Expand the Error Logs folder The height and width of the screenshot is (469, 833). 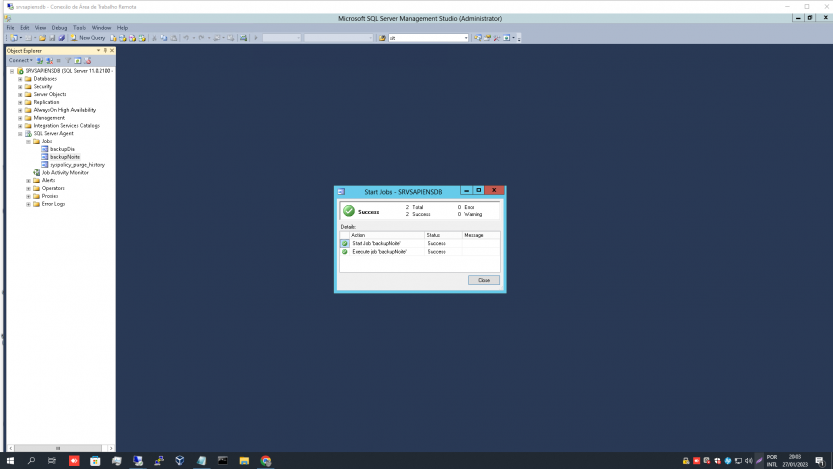coord(29,204)
